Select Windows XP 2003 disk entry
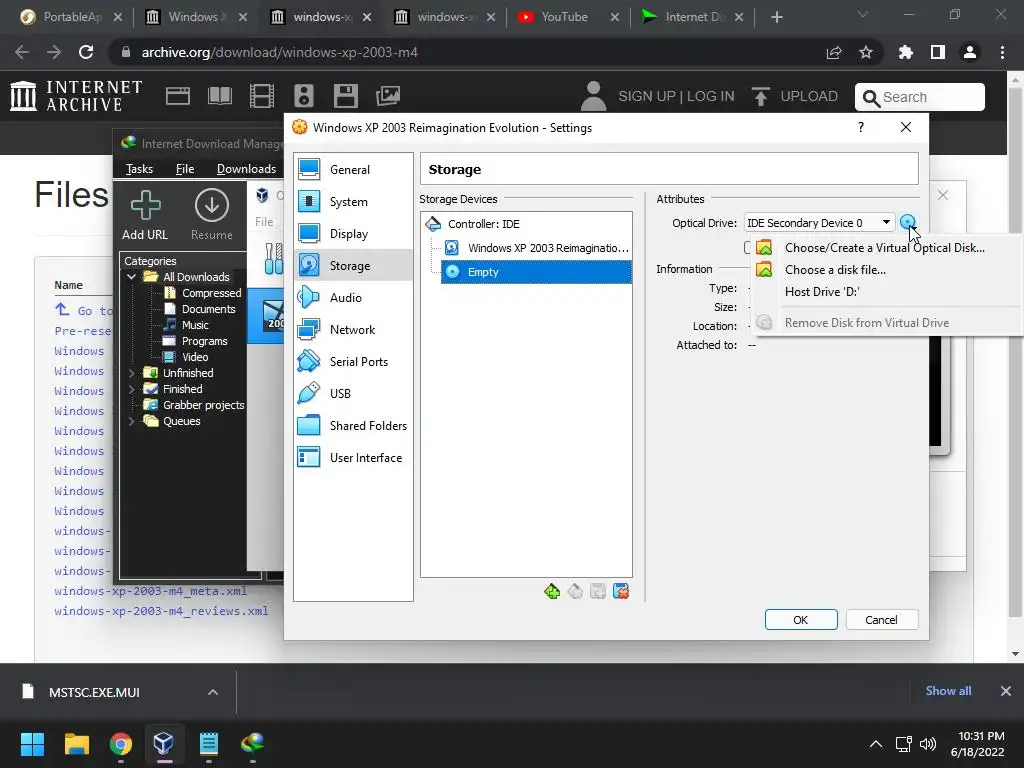This screenshot has height=768, width=1024. click(536, 248)
